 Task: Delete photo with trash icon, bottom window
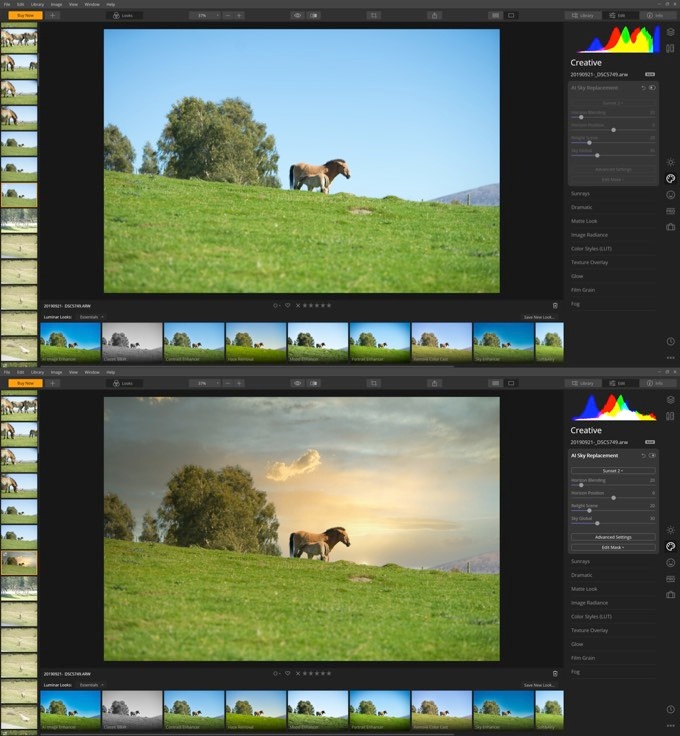coord(555,674)
